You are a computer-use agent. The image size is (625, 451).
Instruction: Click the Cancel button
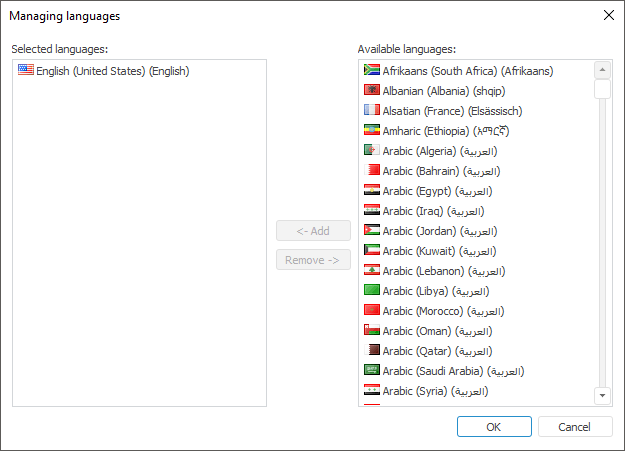pos(575,427)
